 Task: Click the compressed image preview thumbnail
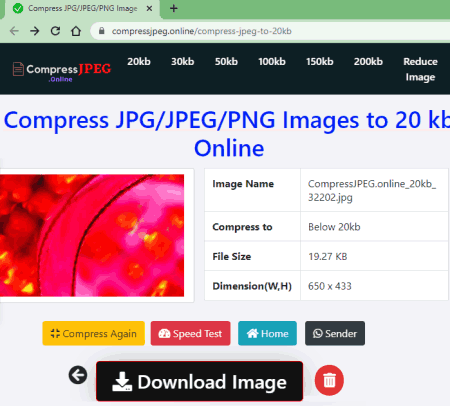point(92,235)
